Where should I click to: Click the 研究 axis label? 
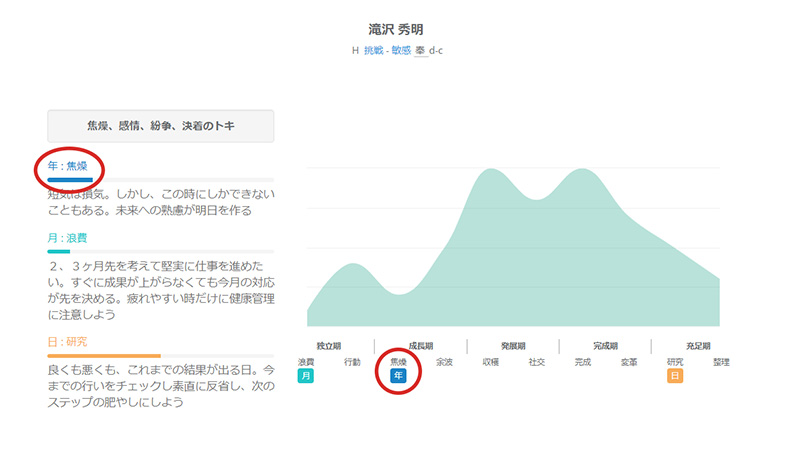[675, 362]
